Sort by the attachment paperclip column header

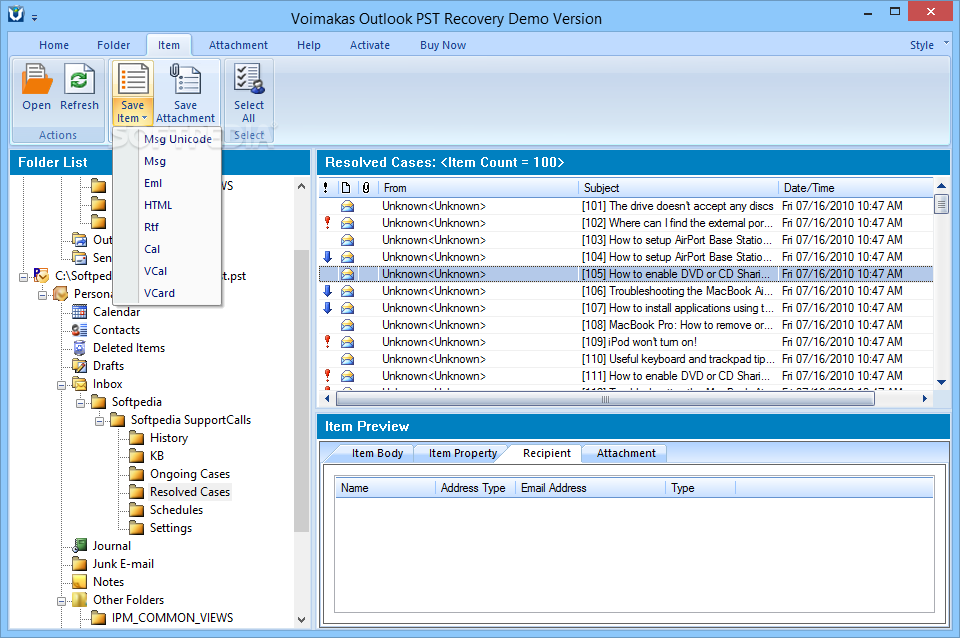point(366,188)
